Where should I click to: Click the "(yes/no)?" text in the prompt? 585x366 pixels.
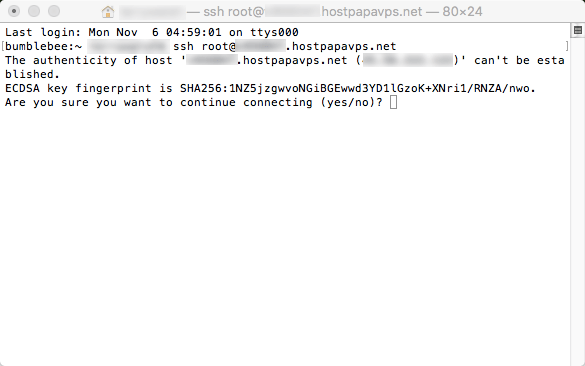[x=351, y=102]
